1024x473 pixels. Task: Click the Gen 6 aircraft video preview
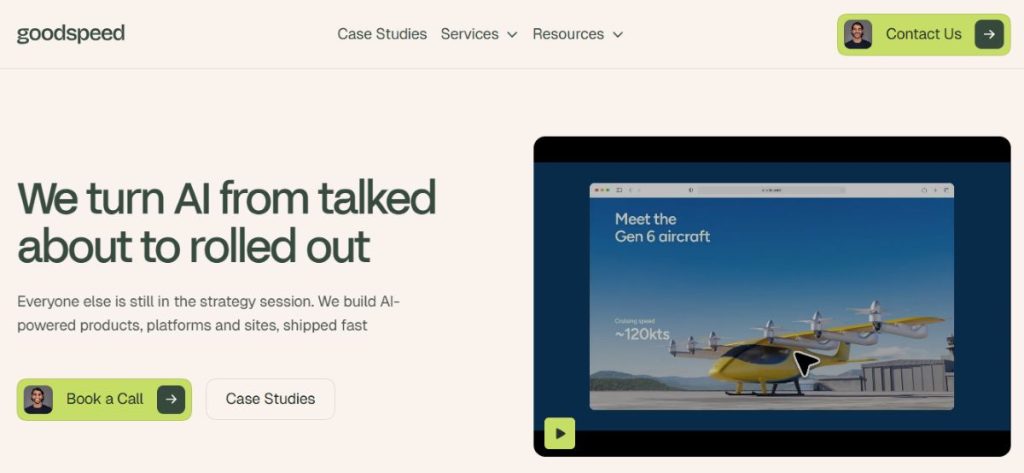(x=772, y=297)
